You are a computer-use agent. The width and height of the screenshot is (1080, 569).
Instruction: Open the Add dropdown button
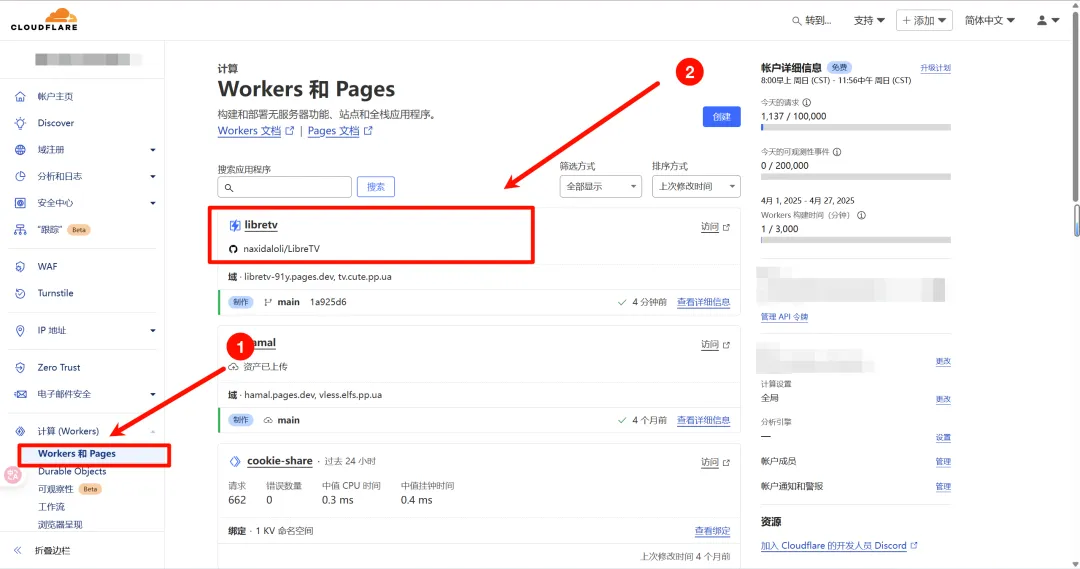click(x=924, y=21)
